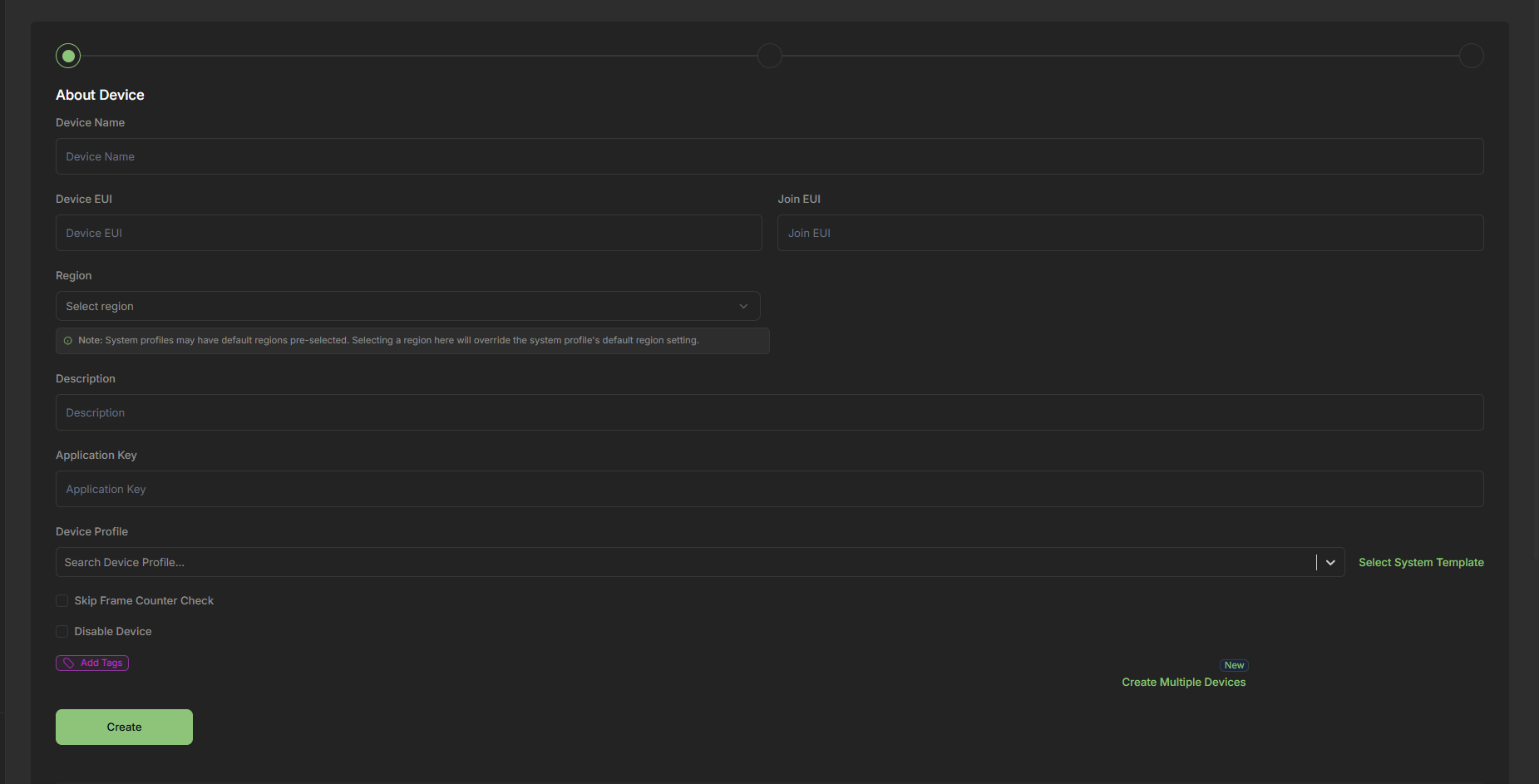Click into the Device Name field
Image resolution: width=1539 pixels, height=784 pixels.
coord(769,156)
